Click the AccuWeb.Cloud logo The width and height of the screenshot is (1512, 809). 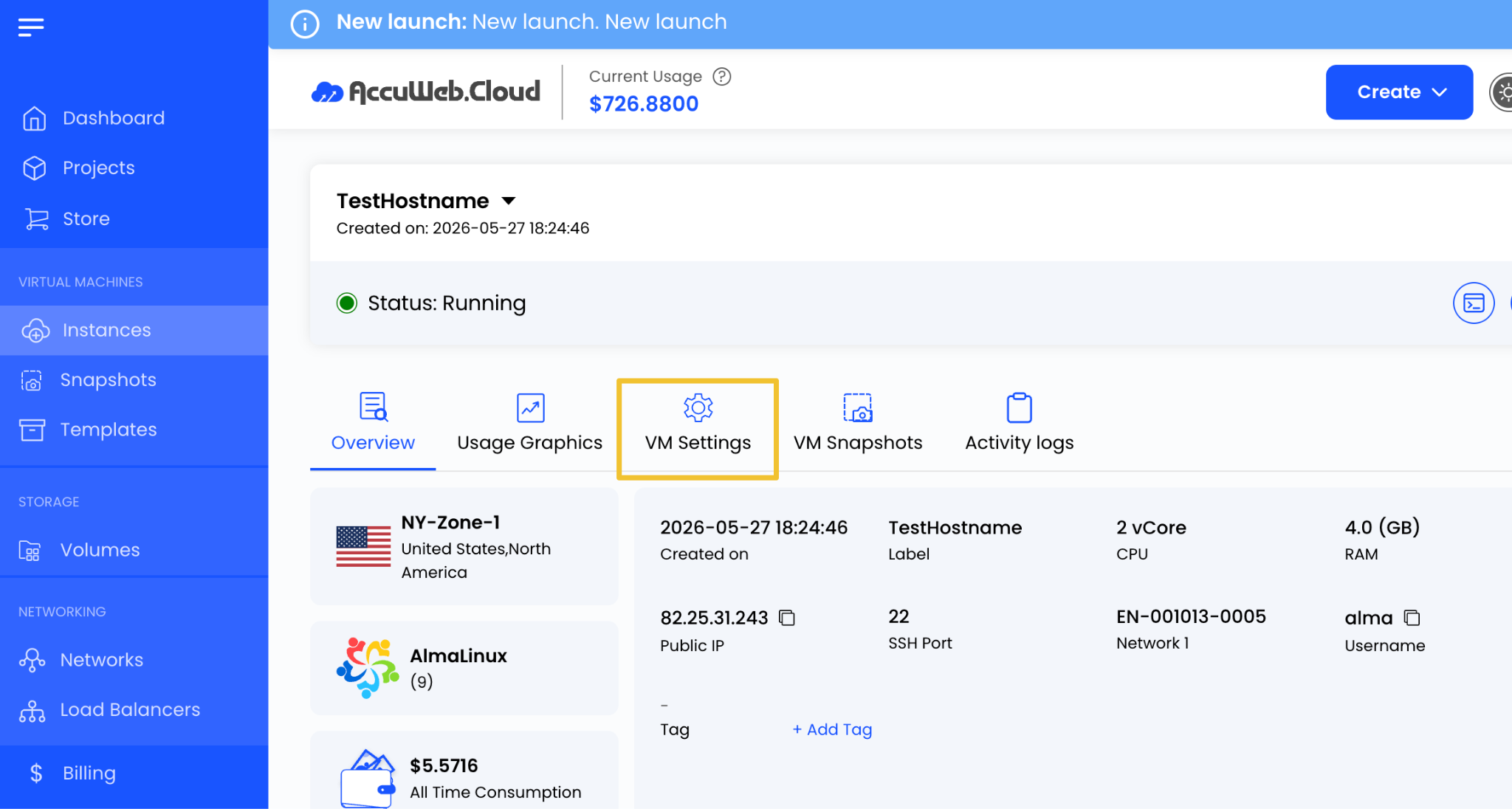pos(426,92)
